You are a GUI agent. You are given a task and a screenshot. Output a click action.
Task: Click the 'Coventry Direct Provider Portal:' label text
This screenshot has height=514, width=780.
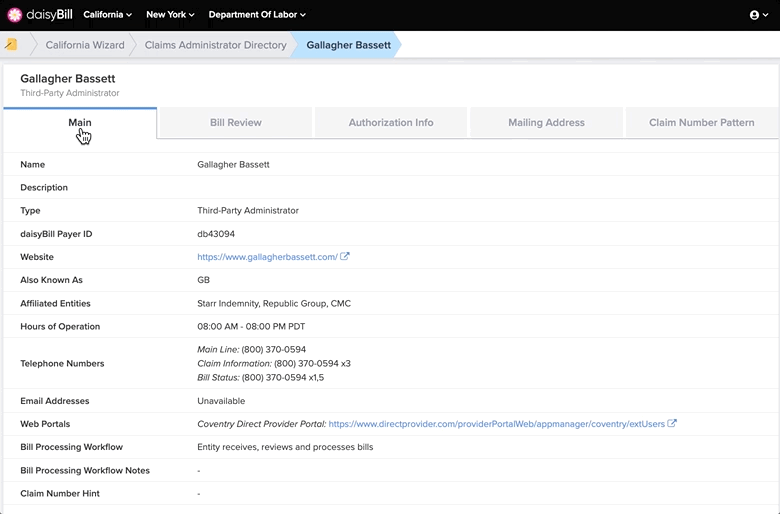[x=262, y=424]
